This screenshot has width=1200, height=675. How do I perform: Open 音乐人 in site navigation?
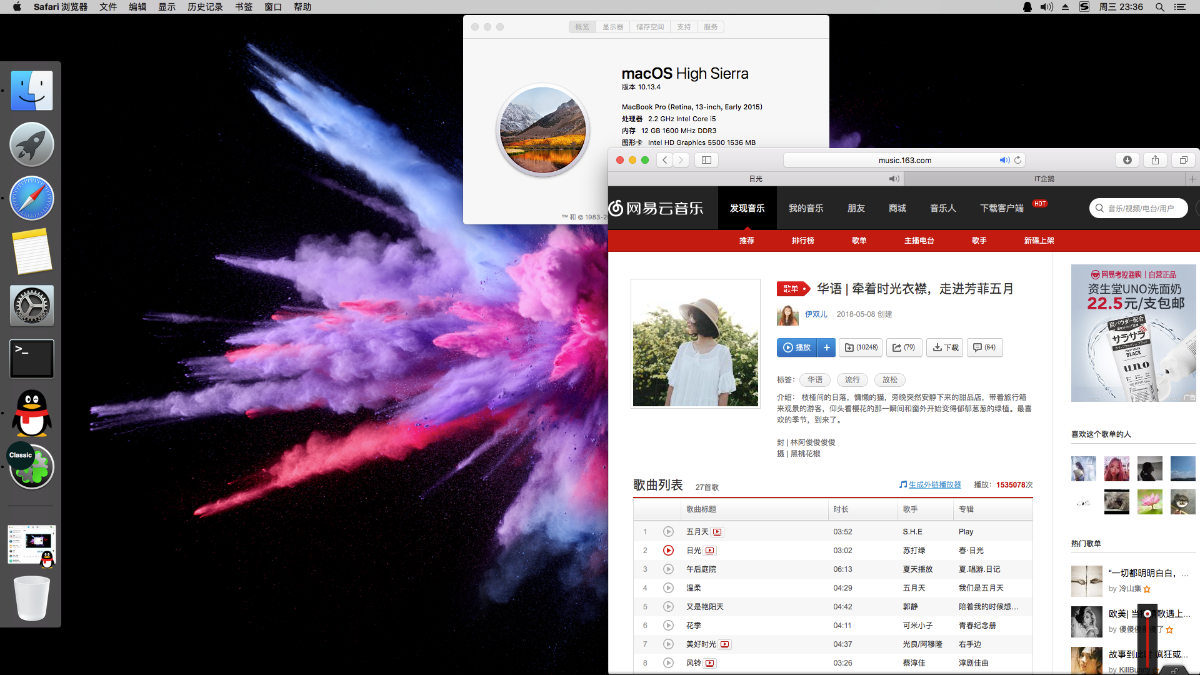point(943,208)
